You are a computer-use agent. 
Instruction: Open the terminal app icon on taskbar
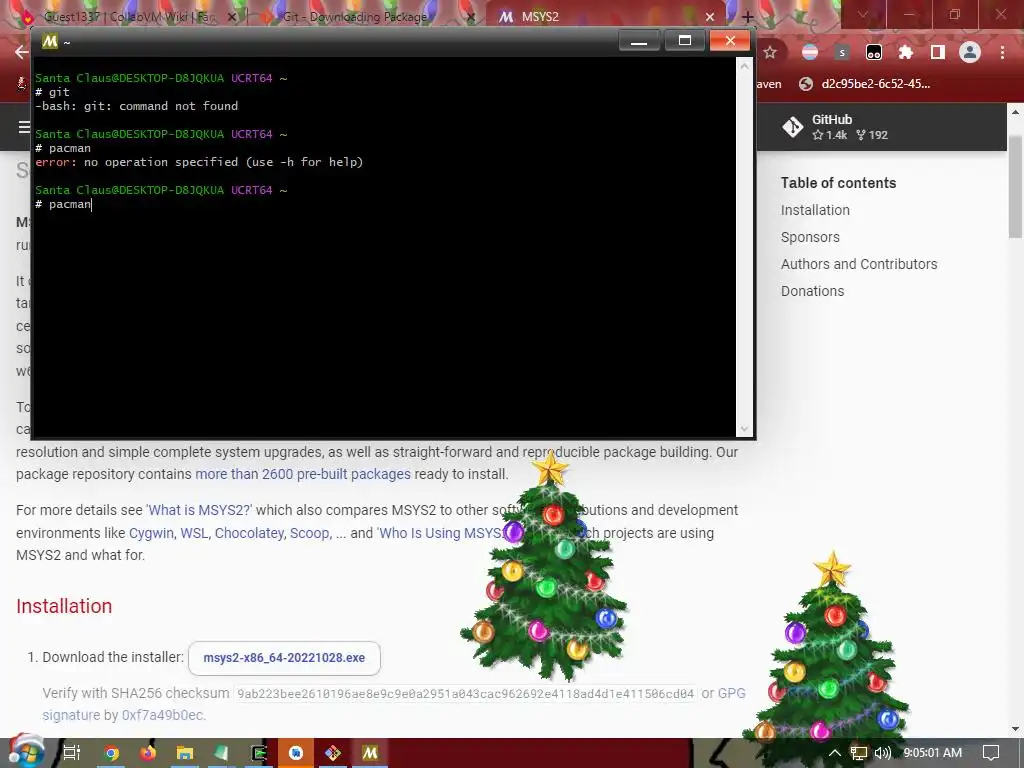(259, 753)
